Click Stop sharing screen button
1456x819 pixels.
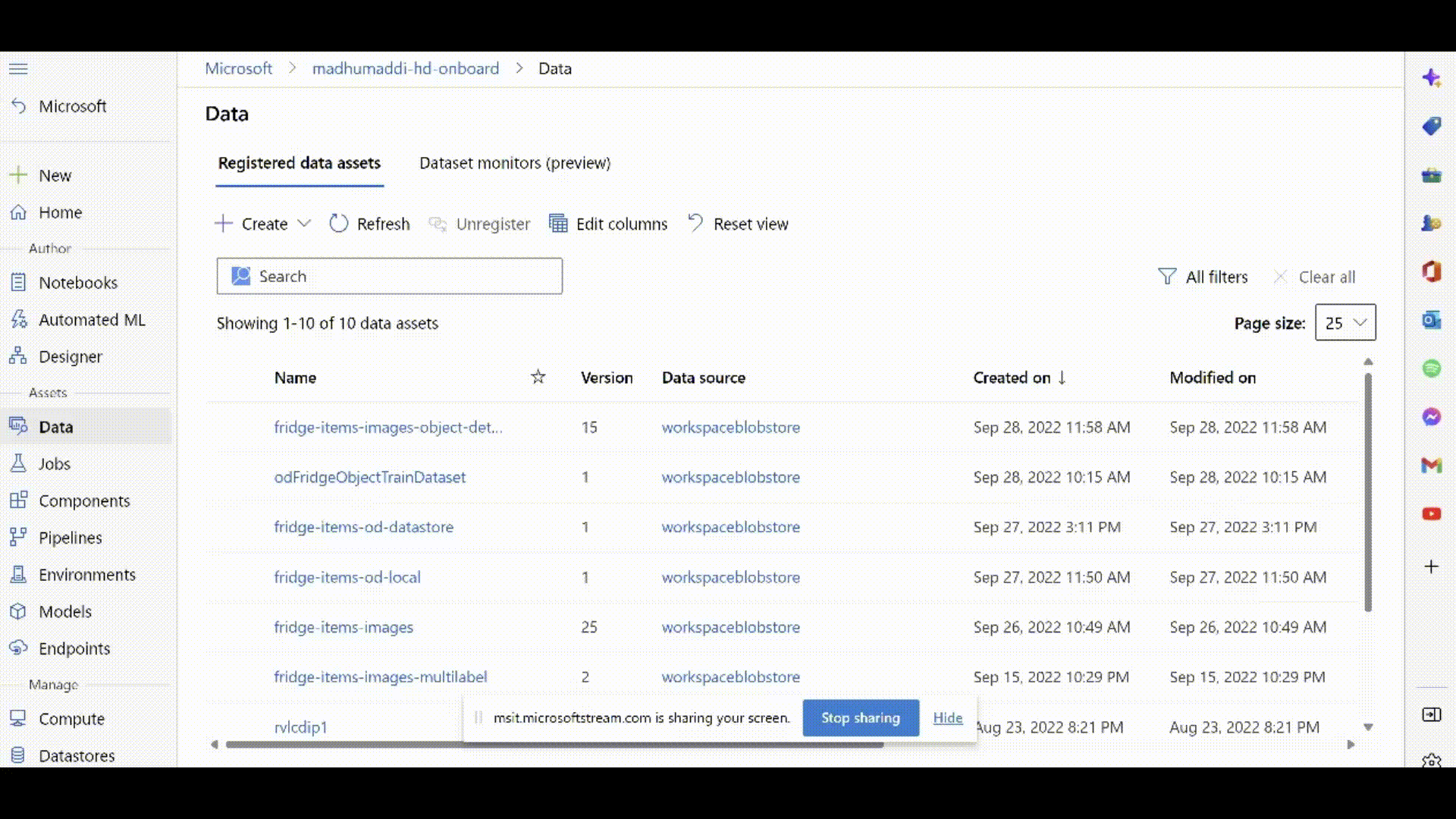pyautogui.click(x=861, y=717)
